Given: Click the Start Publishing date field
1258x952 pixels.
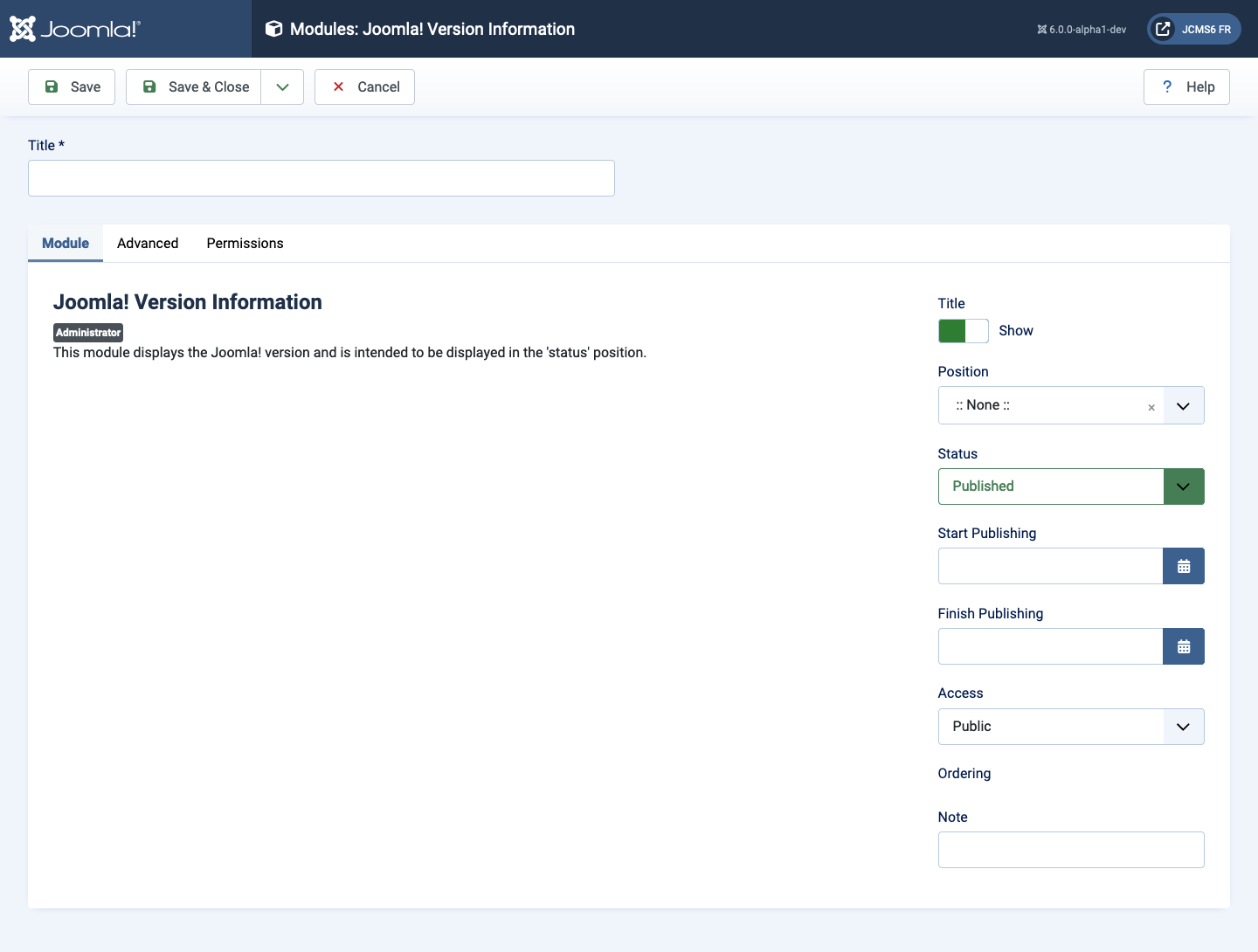Looking at the screenshot, I should (x=1050, y=566).
